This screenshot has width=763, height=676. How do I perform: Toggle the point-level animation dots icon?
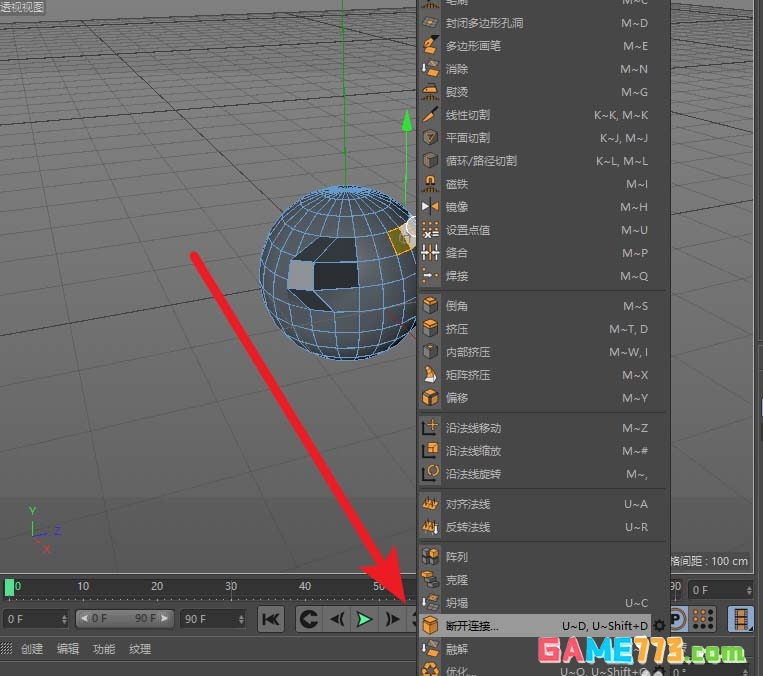coord(703,619)
